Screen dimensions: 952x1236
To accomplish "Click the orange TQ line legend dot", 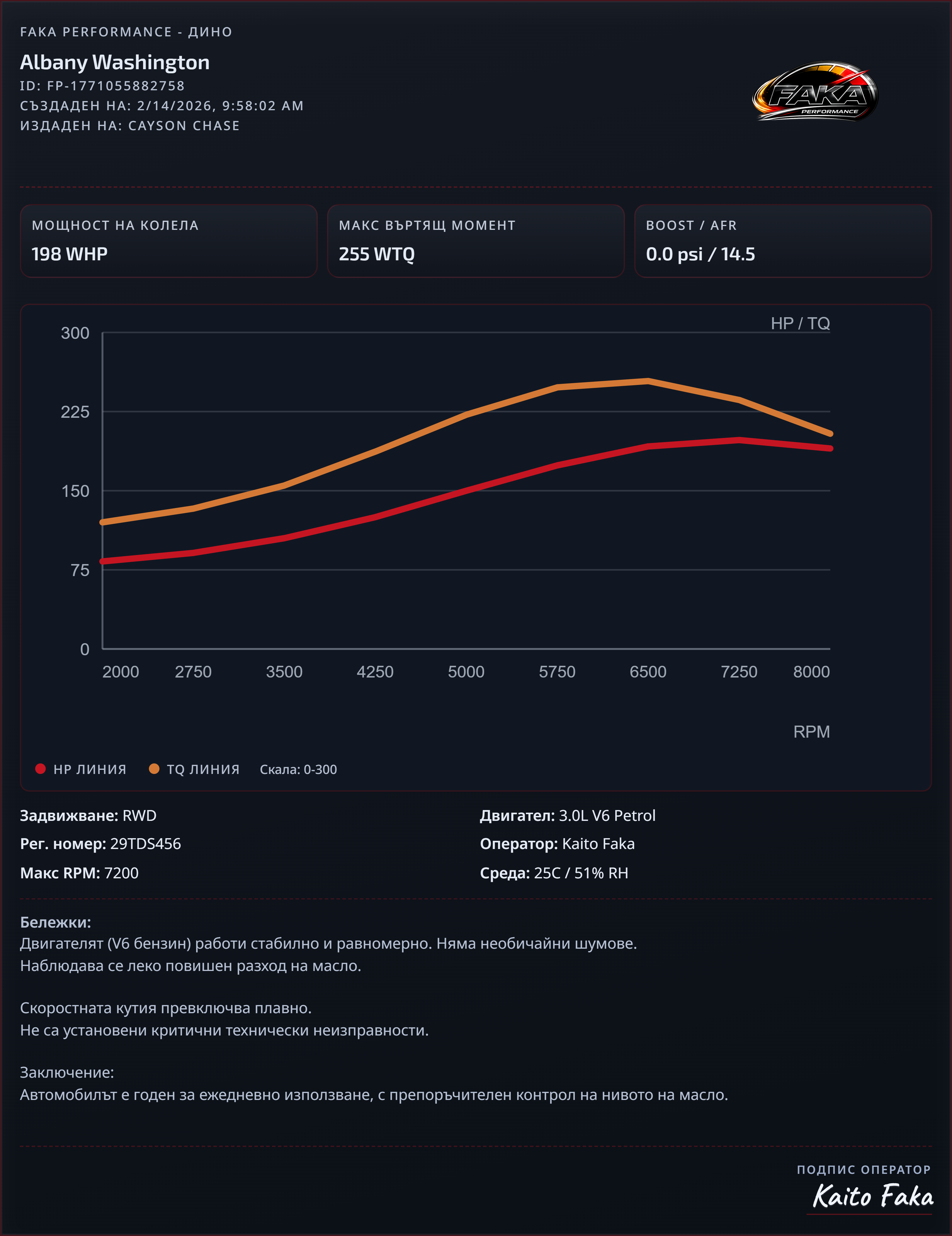I will 154,768.
